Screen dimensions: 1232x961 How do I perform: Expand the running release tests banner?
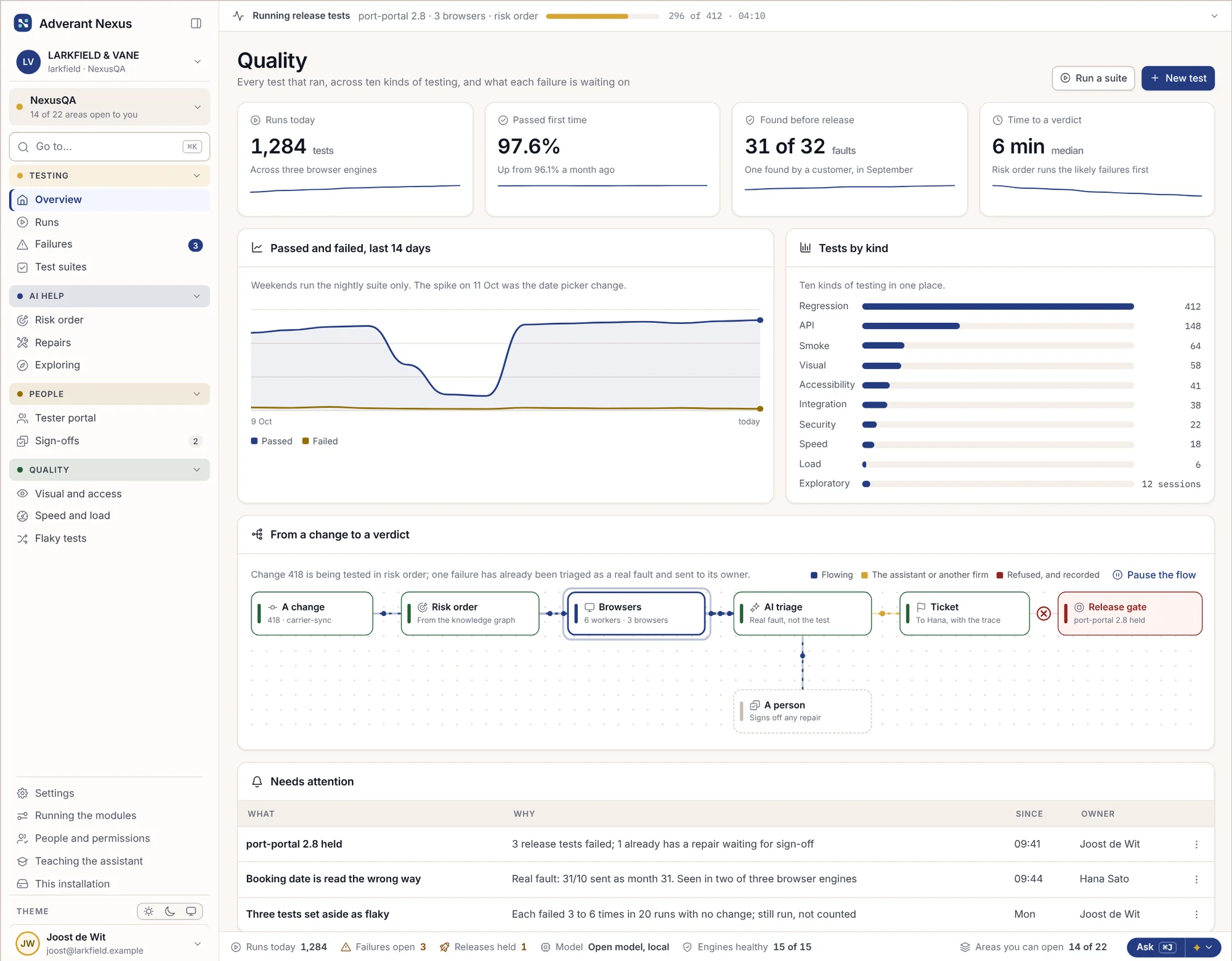(1214, 16)
